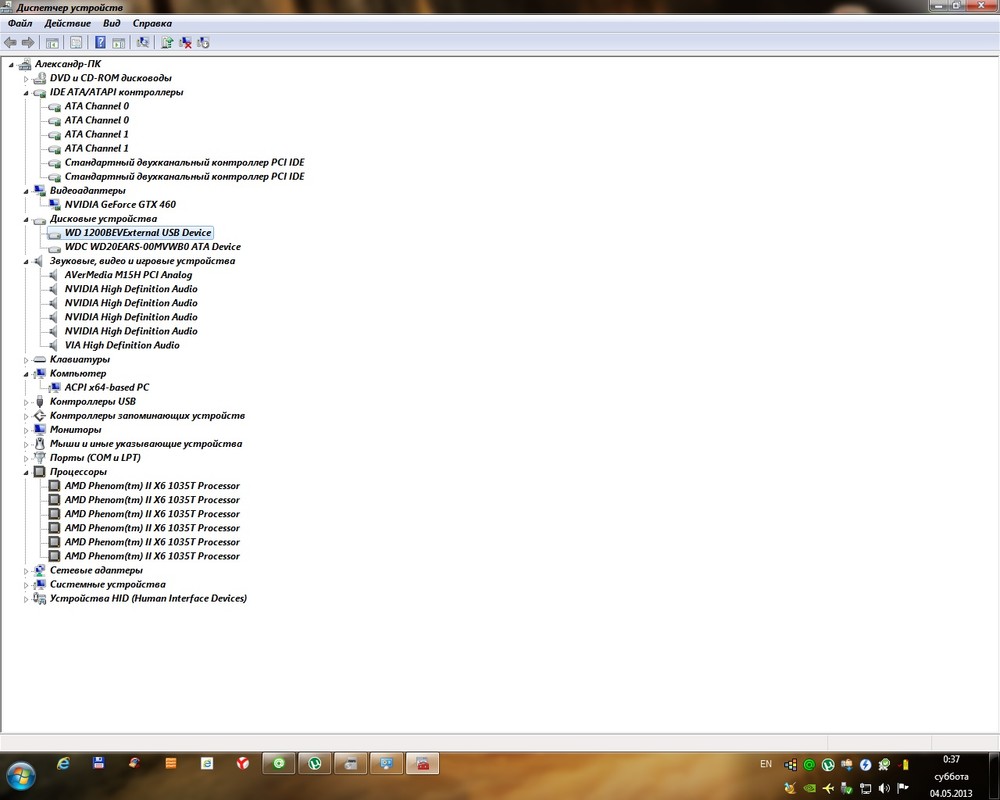Collapse Звуковые, видео и игровые устройства
This screenshot has width=1000, height=800.
pos(26,262)
